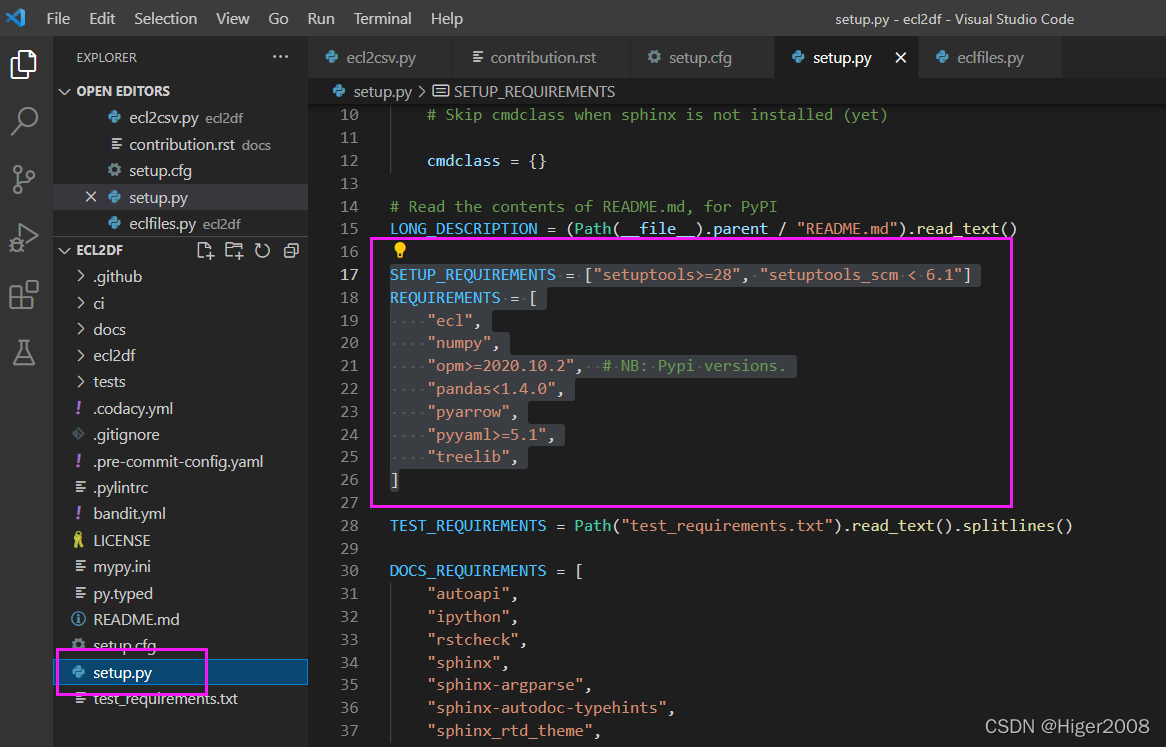Click the TEST_REQUIREMENTS variable name
The width and height of the screenshot is (1166, 747).
[468, 526]
